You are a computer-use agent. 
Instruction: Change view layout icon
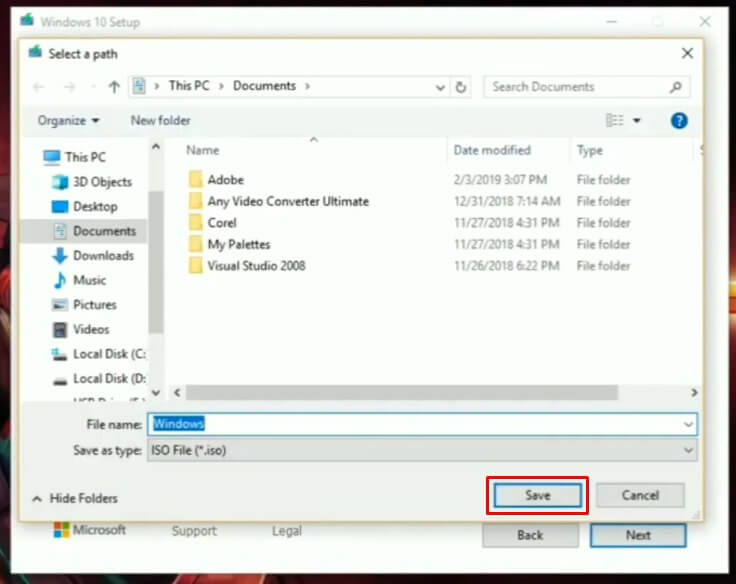tap(615, 121)
